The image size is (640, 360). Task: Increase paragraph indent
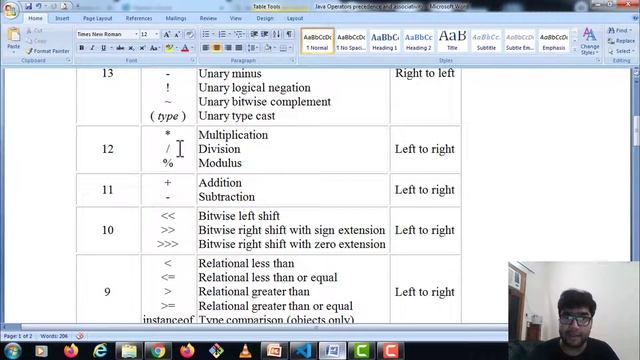(265, 34)
